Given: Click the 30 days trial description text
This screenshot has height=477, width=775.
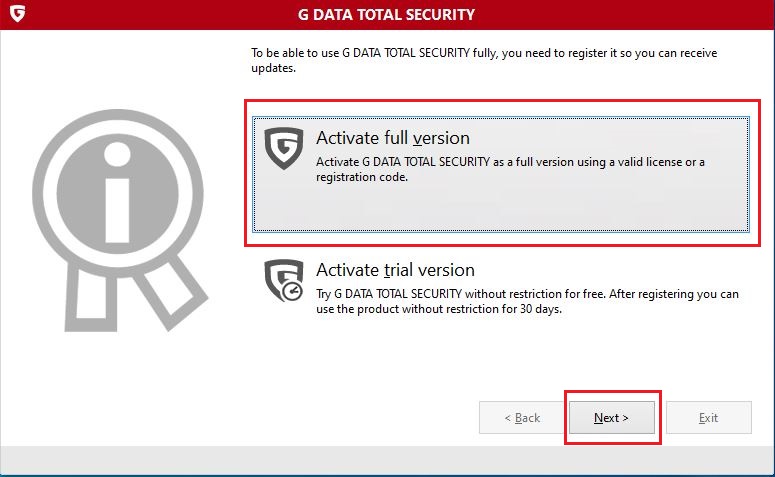Looking at the screenshot, I should [527, 301].
